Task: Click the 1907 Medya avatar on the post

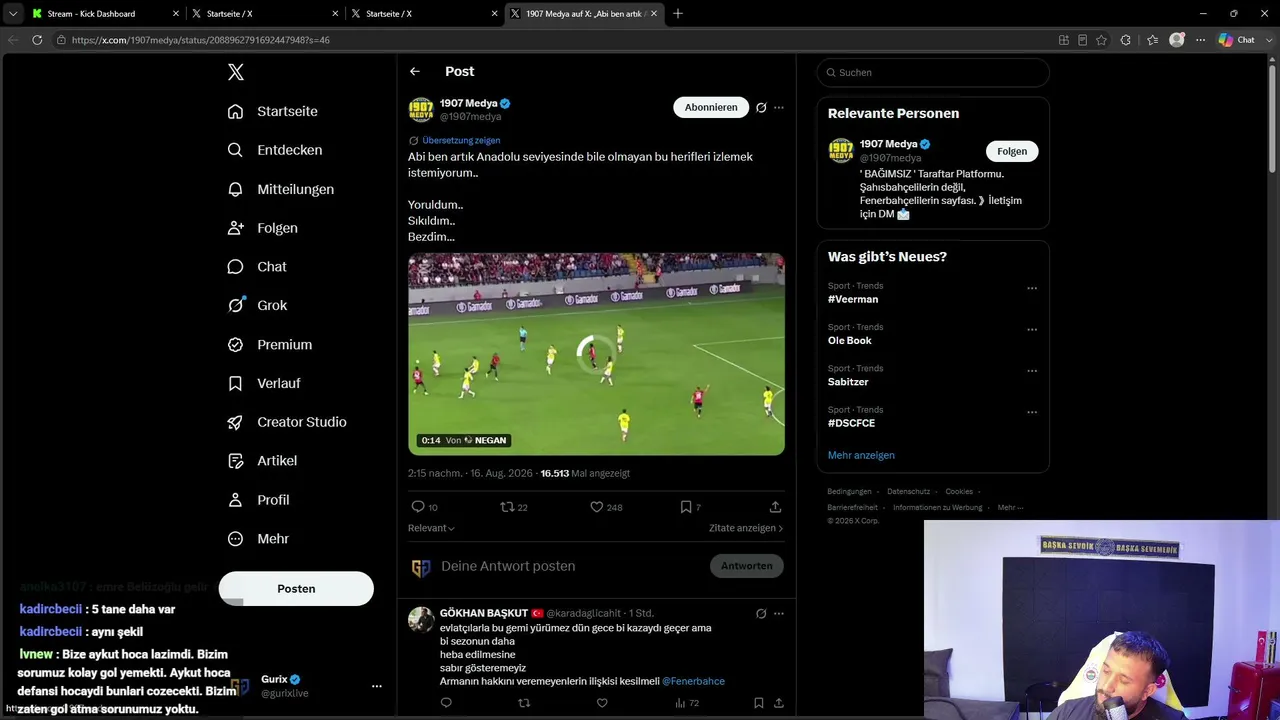Action: tap(421, 109)
